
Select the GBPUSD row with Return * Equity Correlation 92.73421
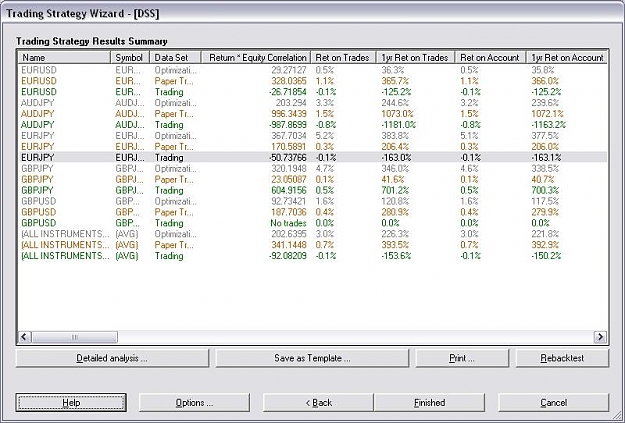point(312,201)
